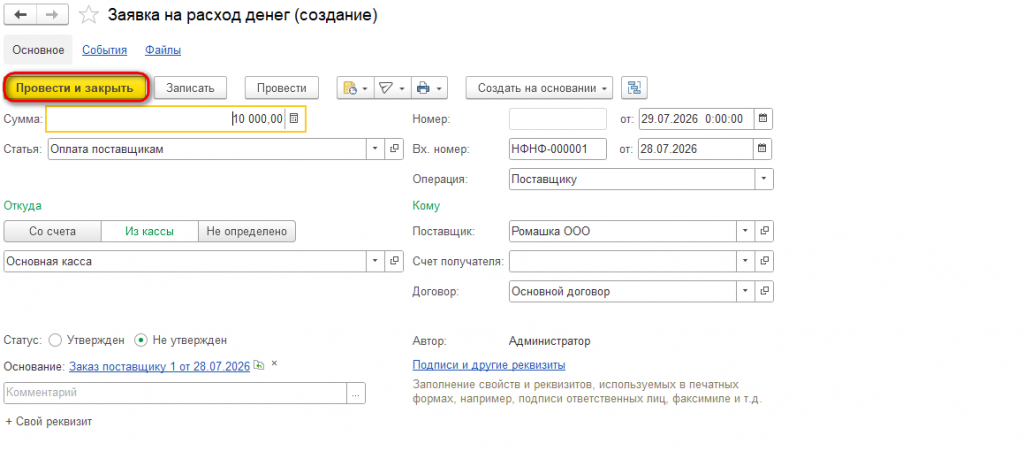1024x451 pixels.
Task: Click into the Комментарий input field
Action: 176,393
